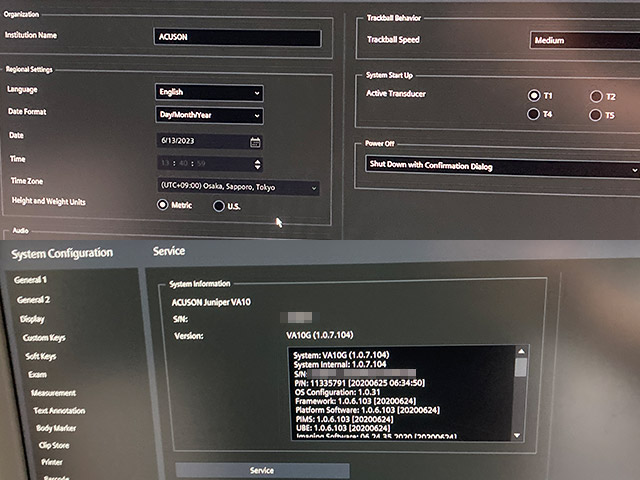
Task: Click the scroll down arrow in system info list
Action: [517, 436]
